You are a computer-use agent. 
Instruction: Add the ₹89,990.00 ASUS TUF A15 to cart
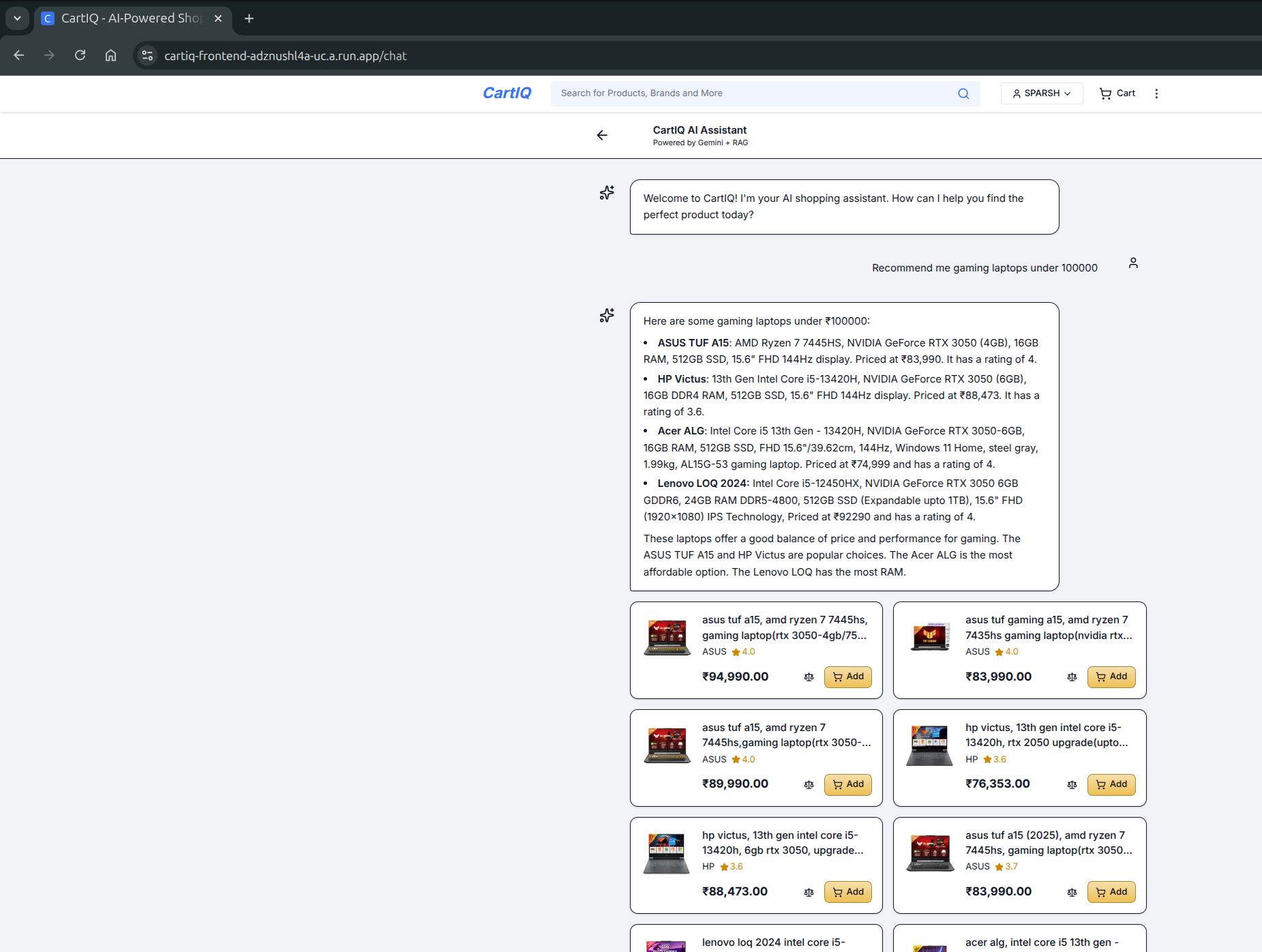pyautogui.click(x=848, y=784)
